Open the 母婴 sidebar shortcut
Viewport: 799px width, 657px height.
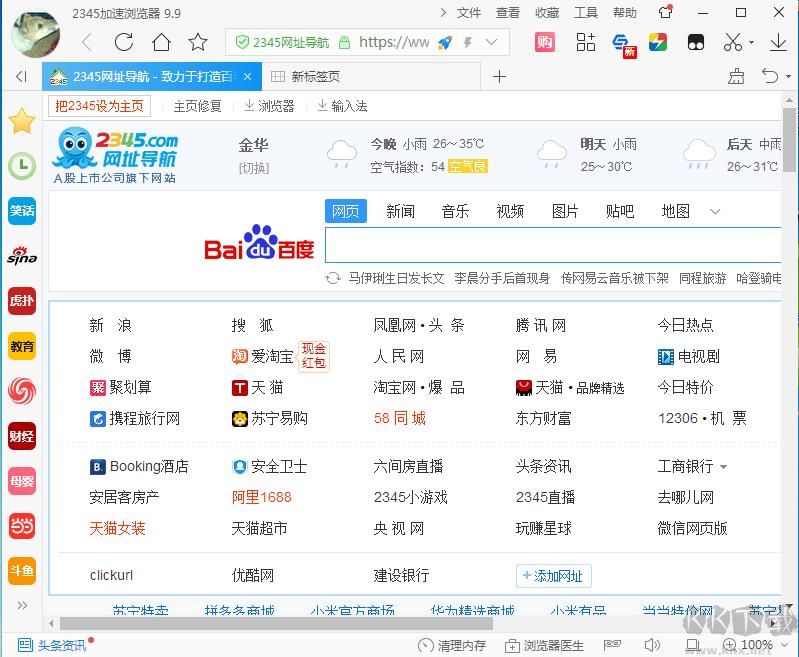[x=22, y=481]
